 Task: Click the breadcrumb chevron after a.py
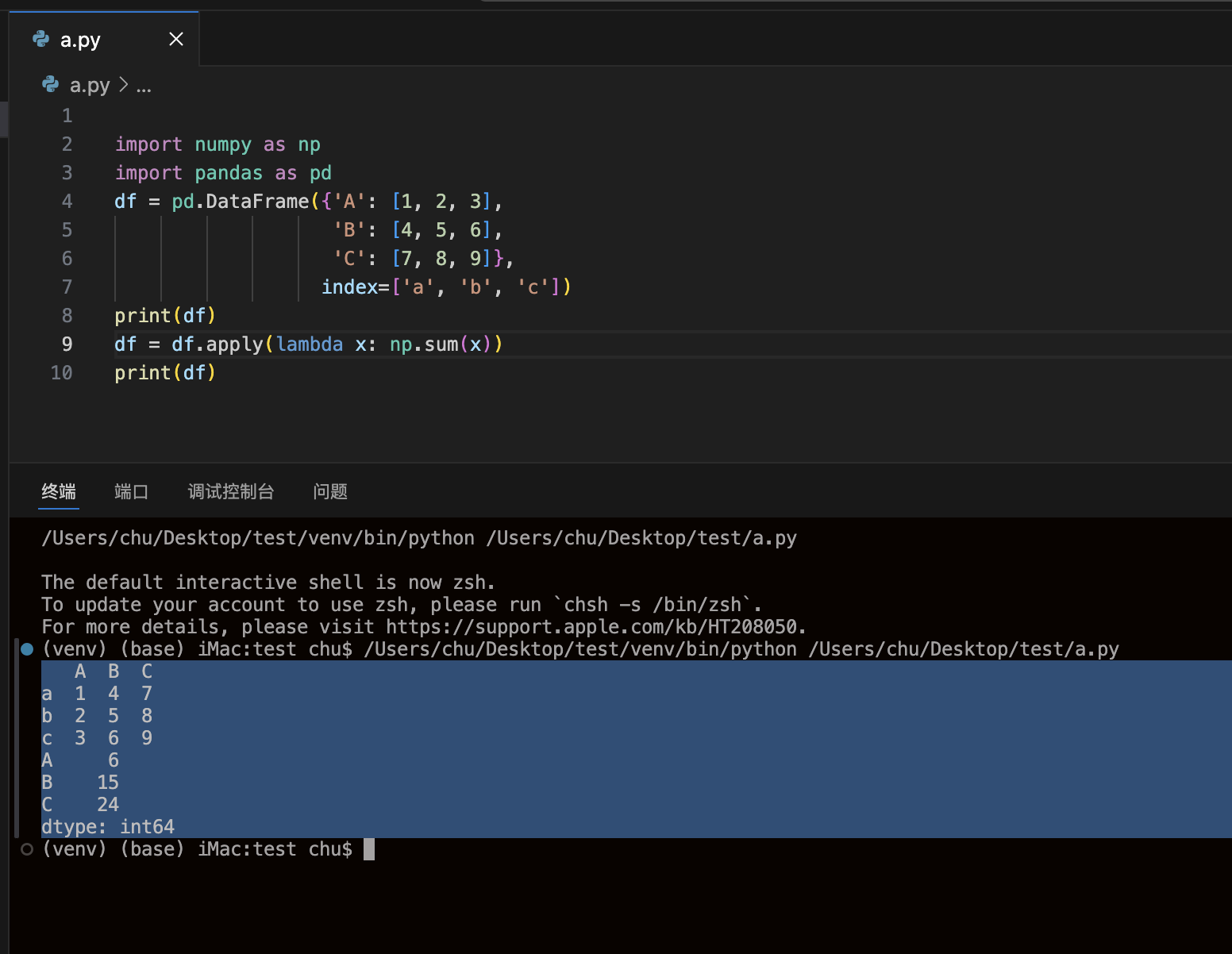[x=123, y=84]
